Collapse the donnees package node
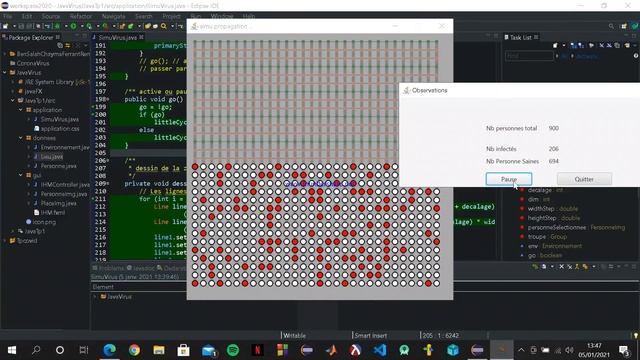This screenshot has height=360, width=640. 21,138
